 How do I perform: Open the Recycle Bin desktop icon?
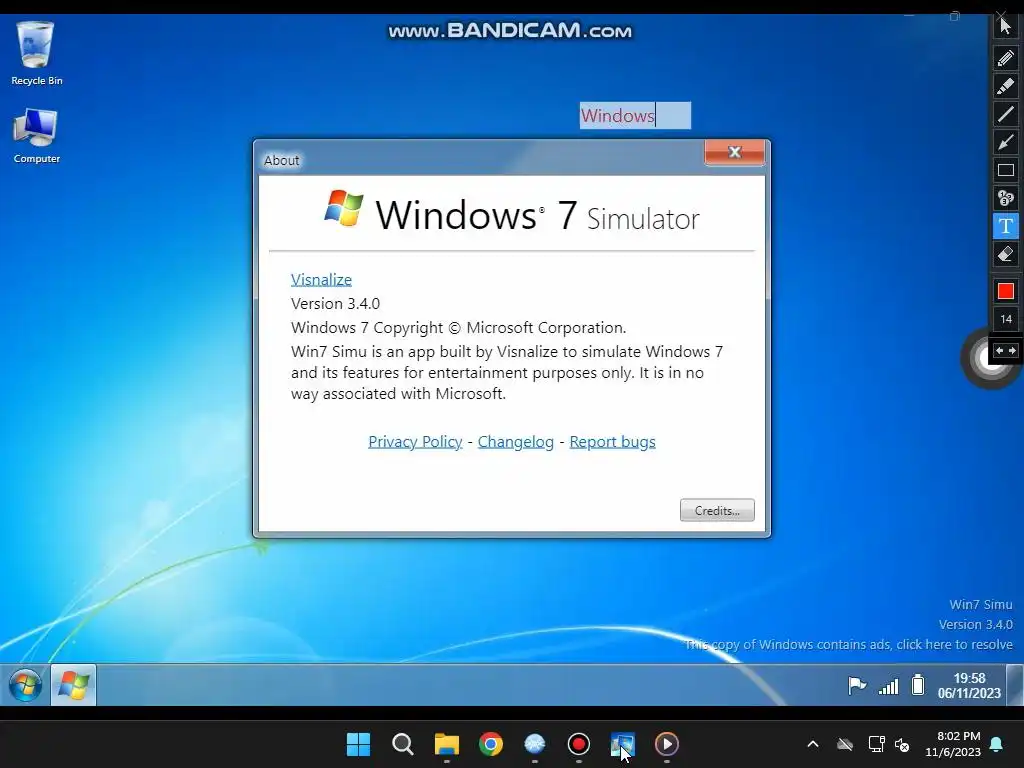pos(37,54)
